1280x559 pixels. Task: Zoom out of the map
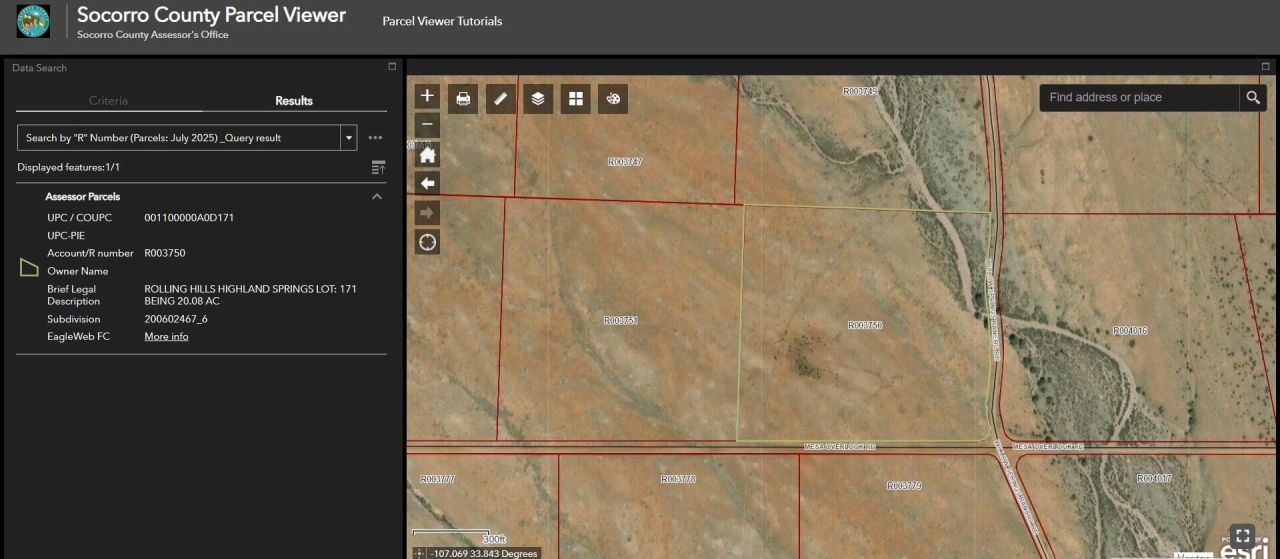coord(427,125)
